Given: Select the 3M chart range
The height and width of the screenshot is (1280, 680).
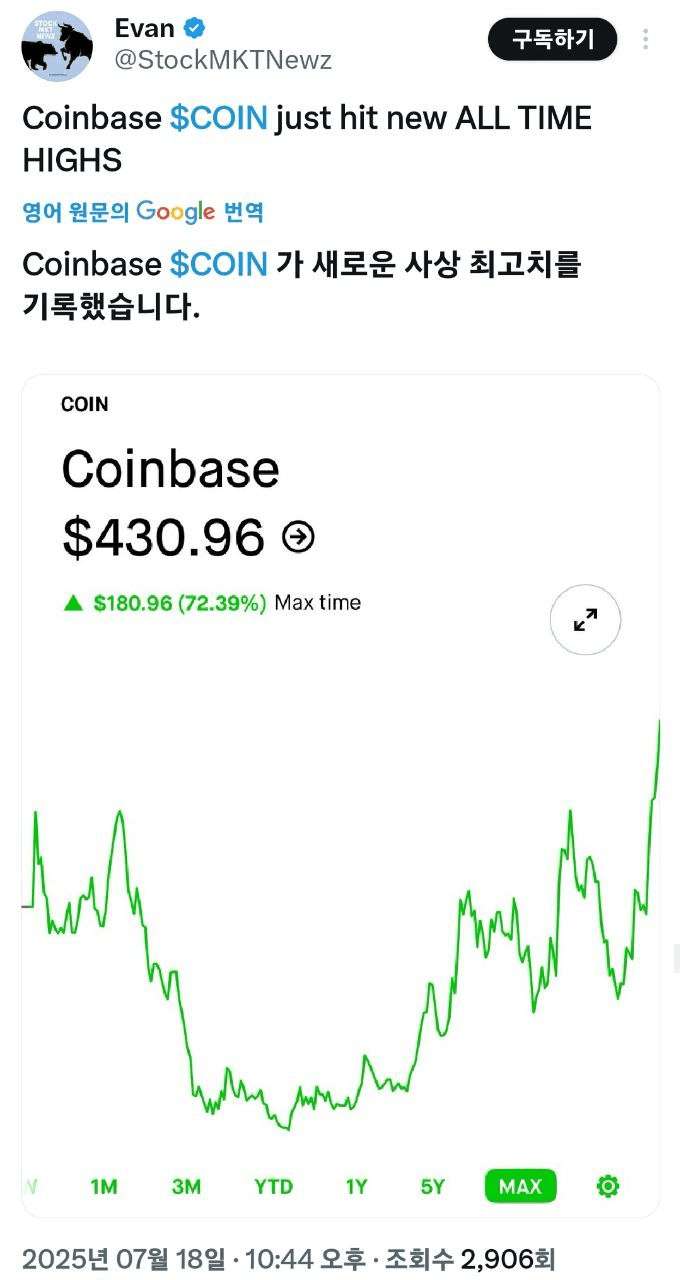Looking at the screenshot, I should (x=186, y=1186).
